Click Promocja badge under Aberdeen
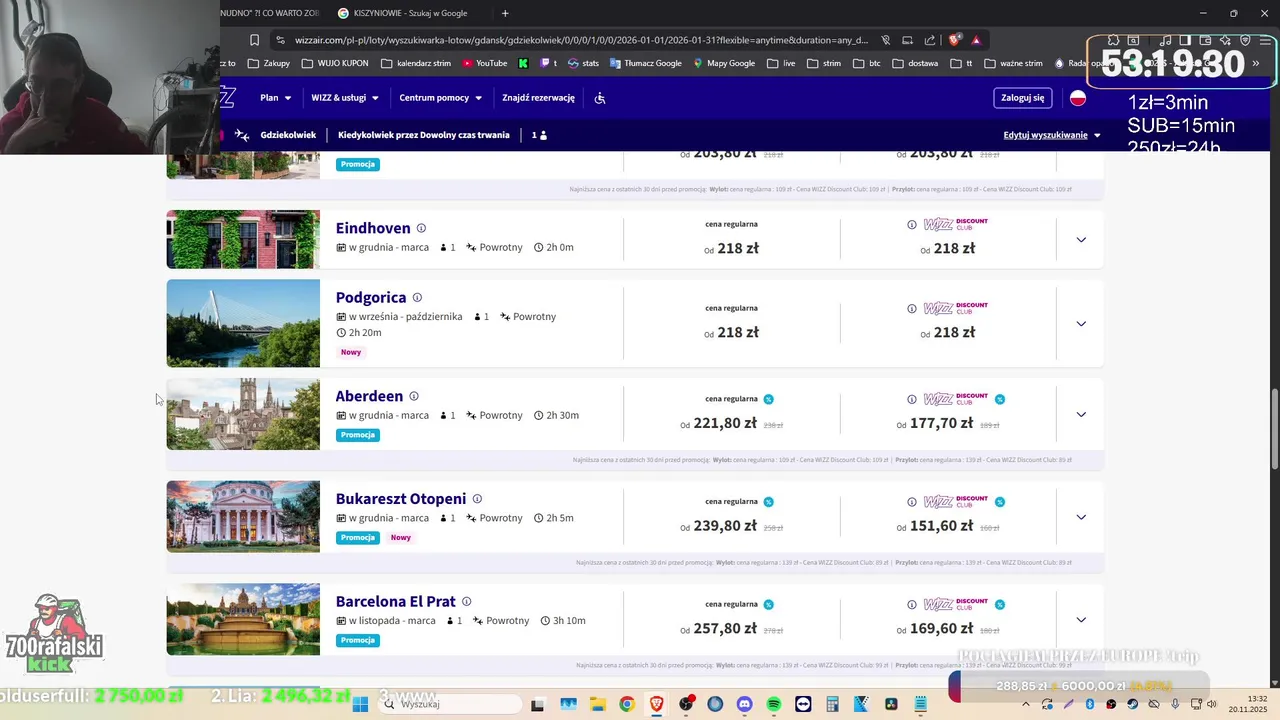The image size is (1280, 720). [x=358, y=435]
